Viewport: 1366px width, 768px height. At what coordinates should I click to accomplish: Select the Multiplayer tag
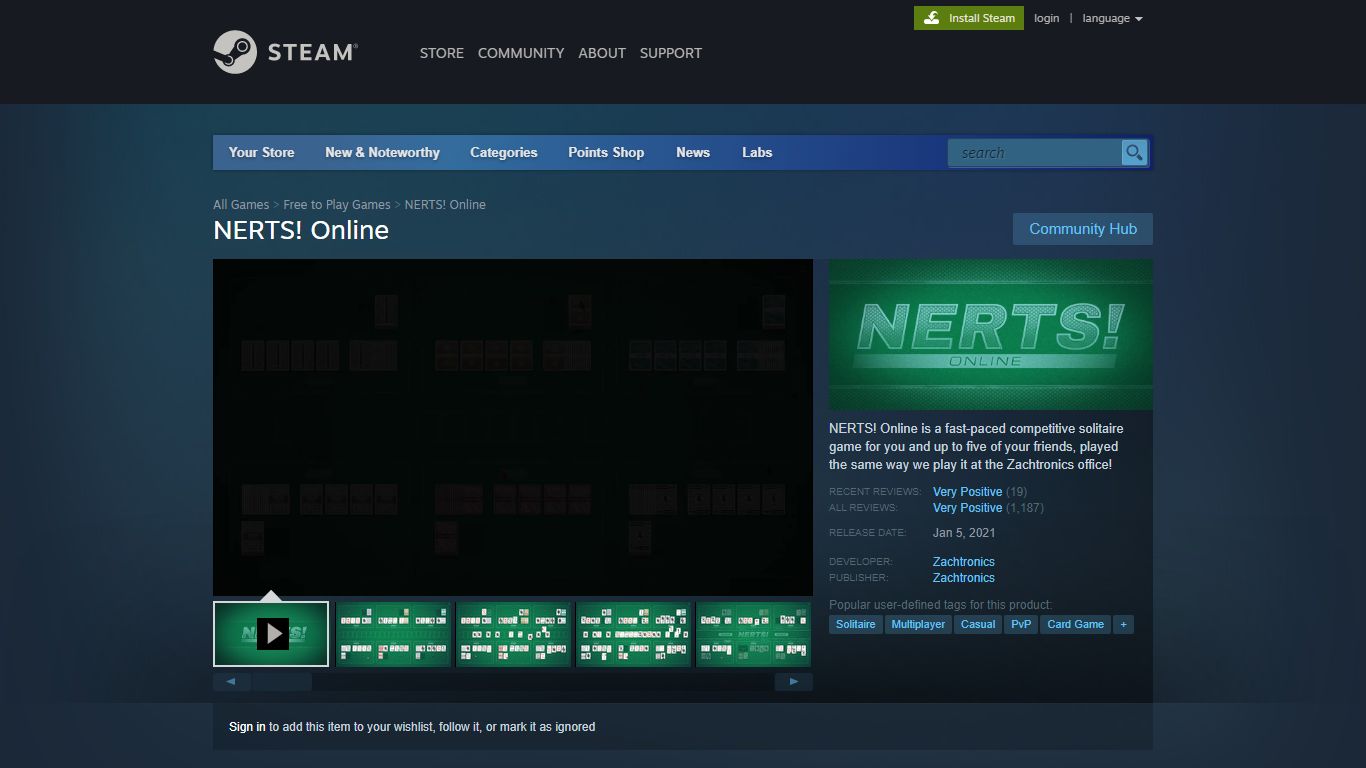(918, 624)
